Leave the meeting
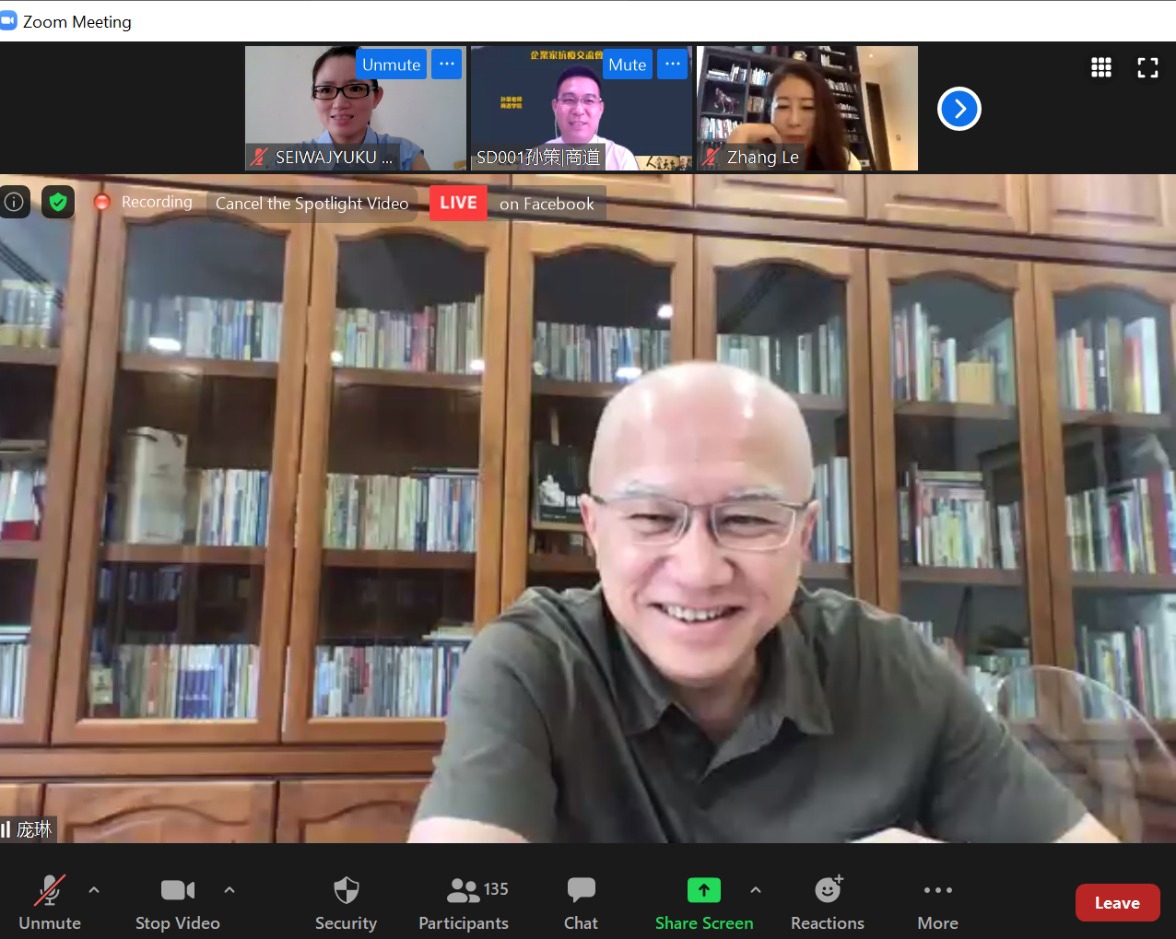 tap(1117, 903)
